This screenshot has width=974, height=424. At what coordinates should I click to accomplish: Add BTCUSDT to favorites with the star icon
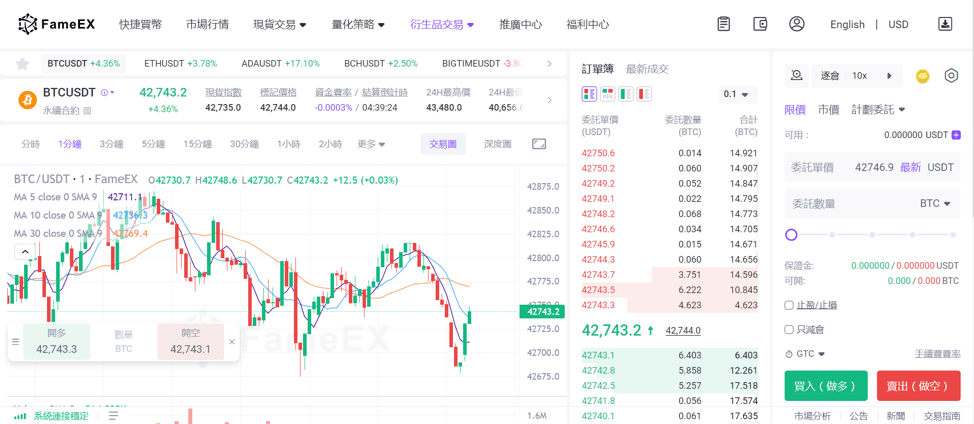22,64
